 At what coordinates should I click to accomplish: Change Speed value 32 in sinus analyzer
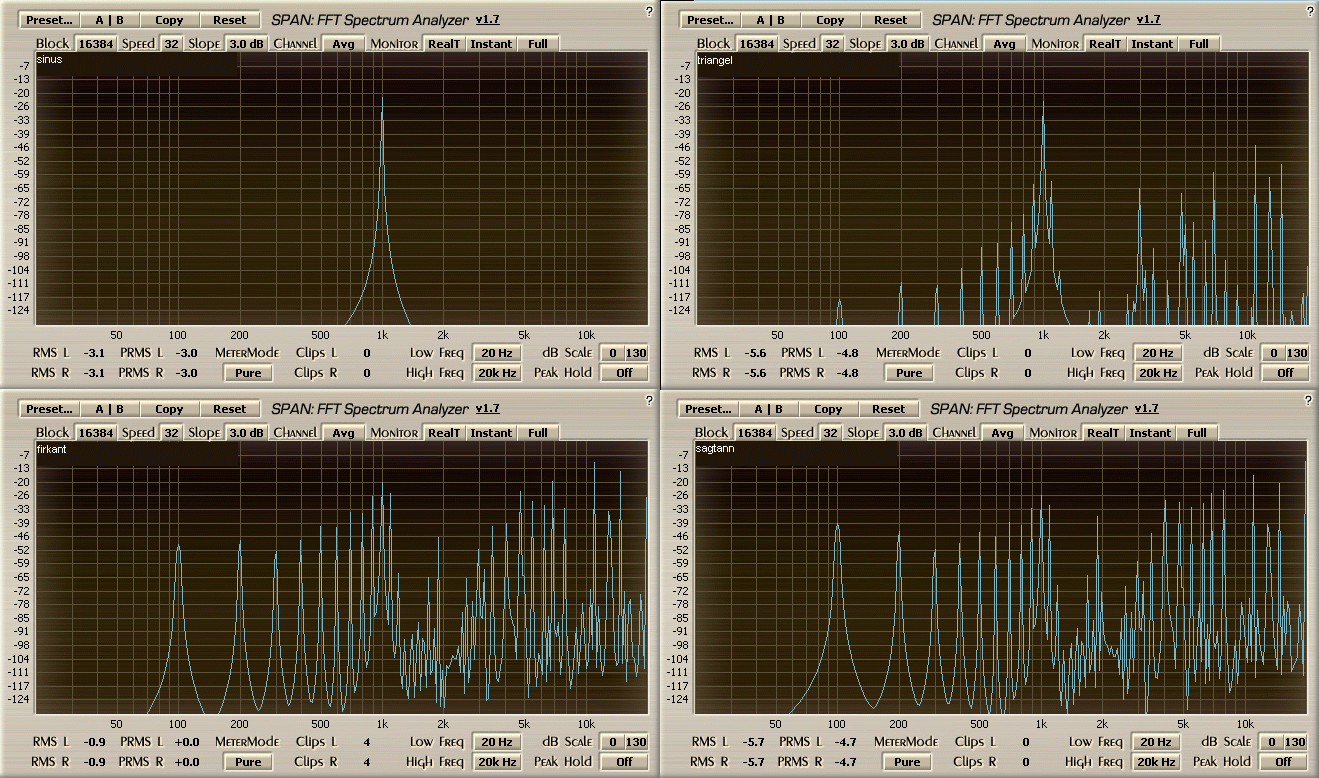(x=171, y=44)
